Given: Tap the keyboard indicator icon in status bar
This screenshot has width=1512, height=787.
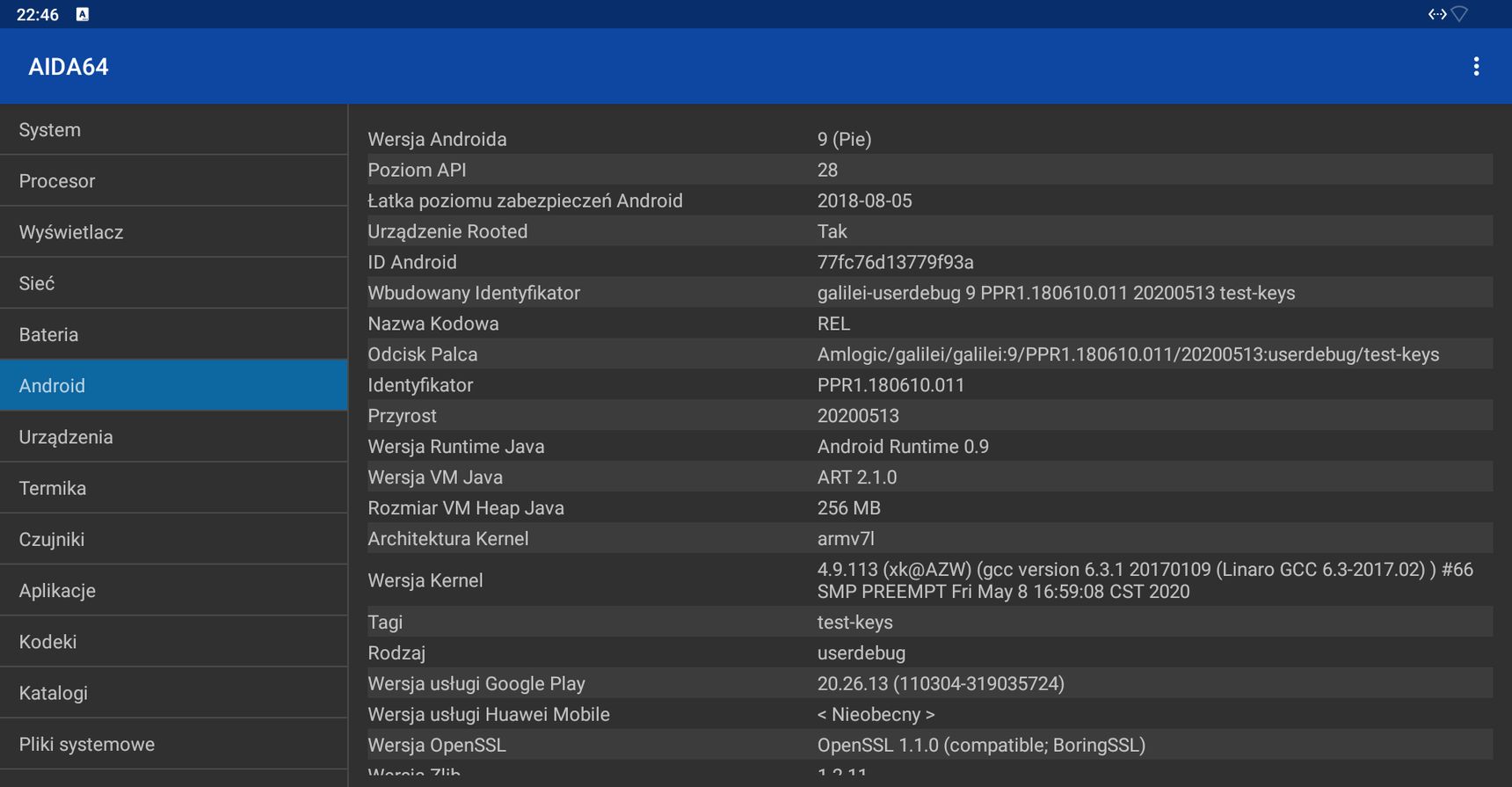Looking at the screenshot, I should point(83,14).
